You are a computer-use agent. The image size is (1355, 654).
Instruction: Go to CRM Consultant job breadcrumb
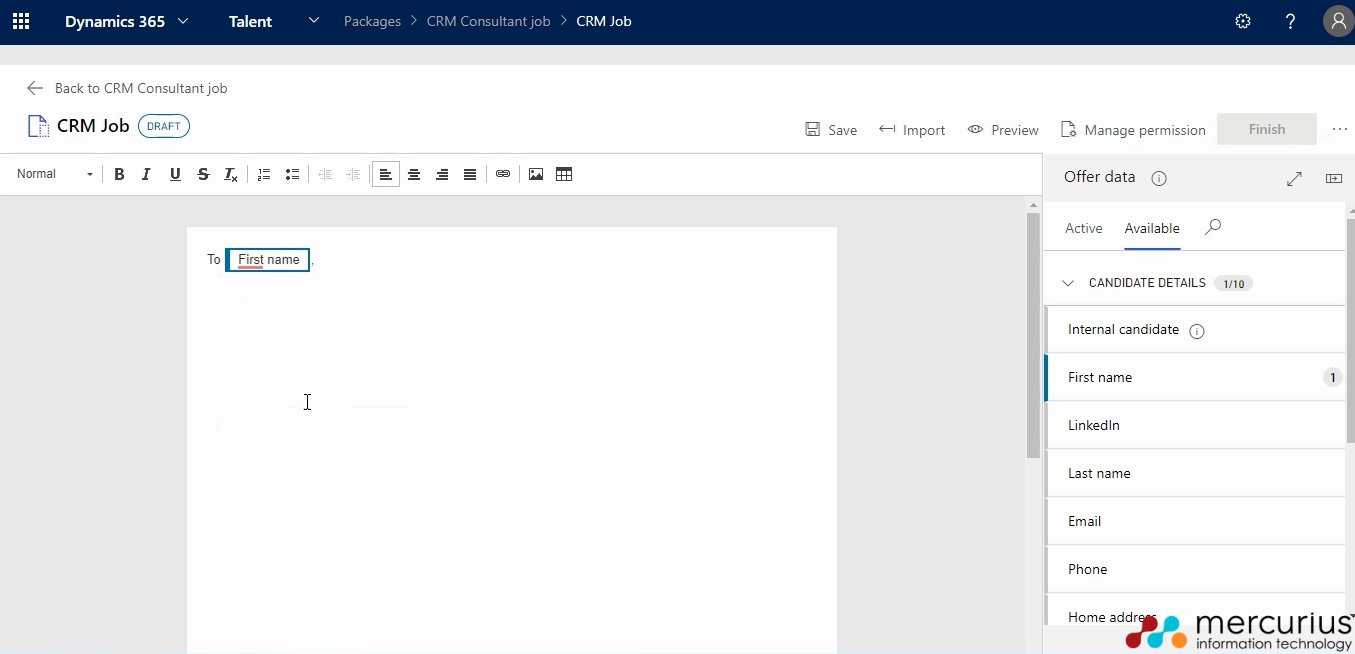click(488, 21)
